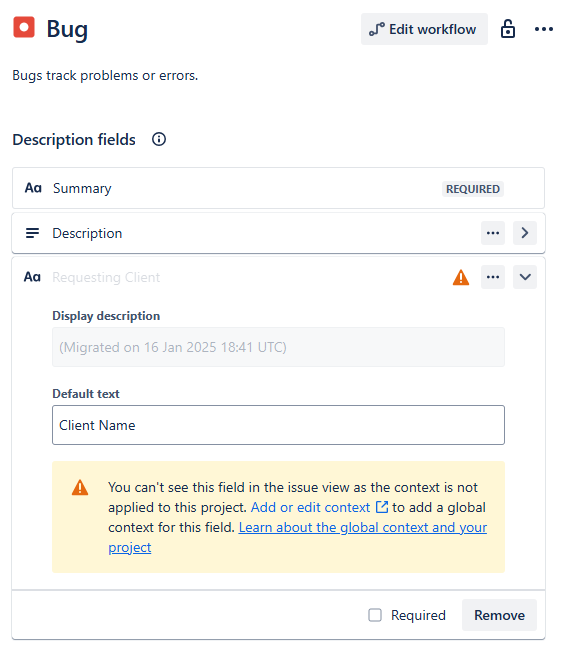This screenshot has height=646, width=576.
Task: Collapse the Requesting Client field
Action: point(525,277)
